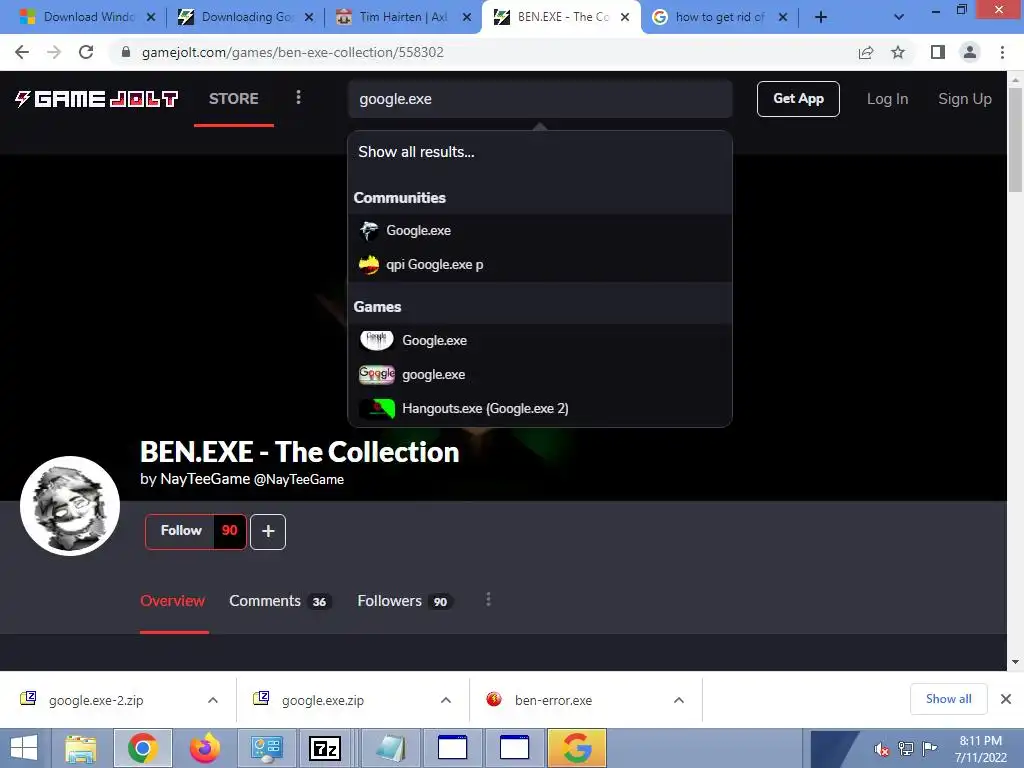Open Firefox from the taskbar

204,748
